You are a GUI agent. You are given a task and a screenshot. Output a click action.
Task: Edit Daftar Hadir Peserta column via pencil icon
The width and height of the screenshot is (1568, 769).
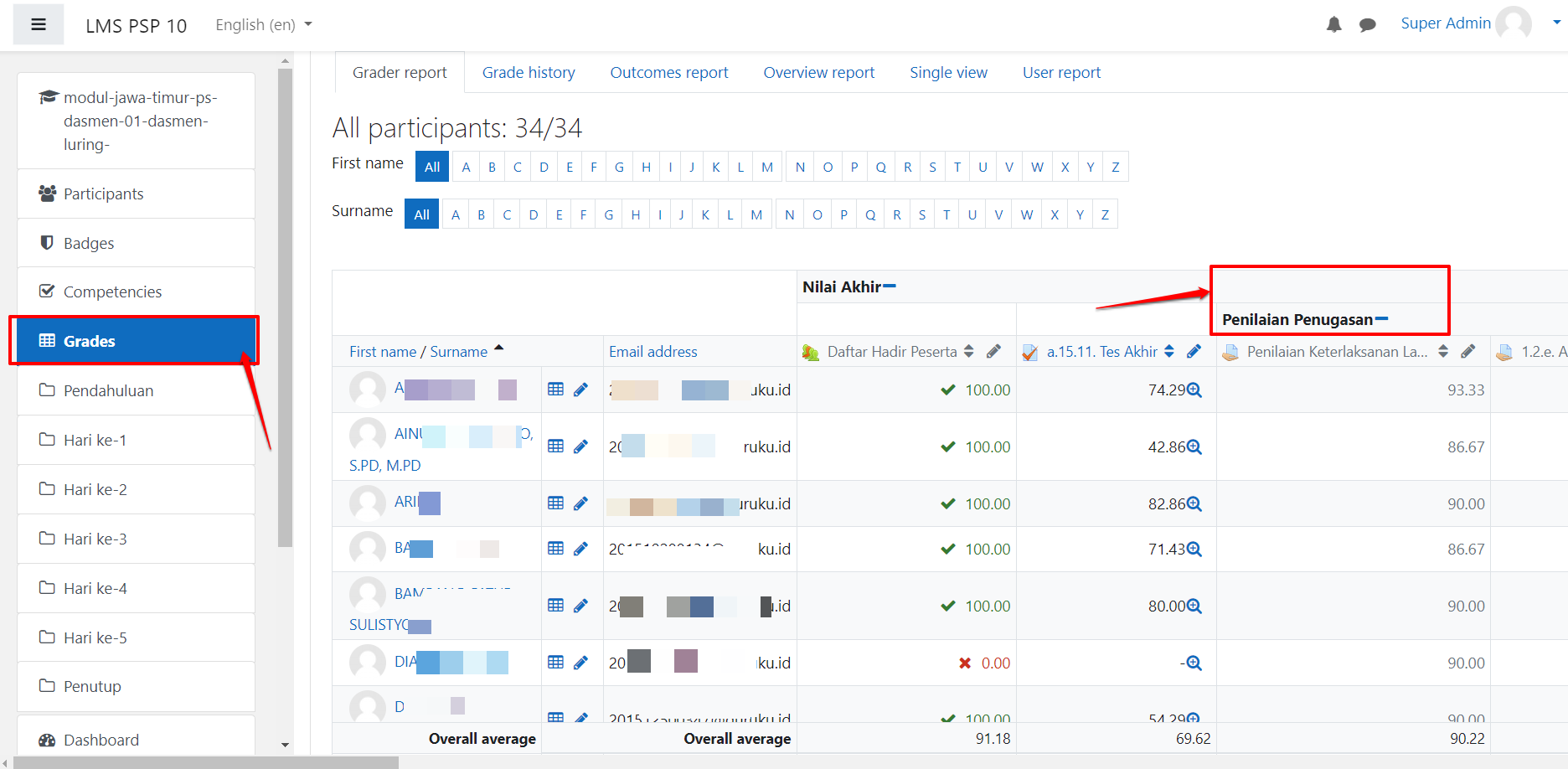tap(993, 352)
